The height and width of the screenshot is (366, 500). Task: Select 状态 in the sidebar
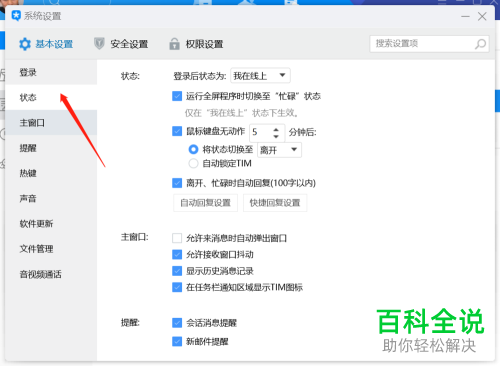(x=51, y=97)
